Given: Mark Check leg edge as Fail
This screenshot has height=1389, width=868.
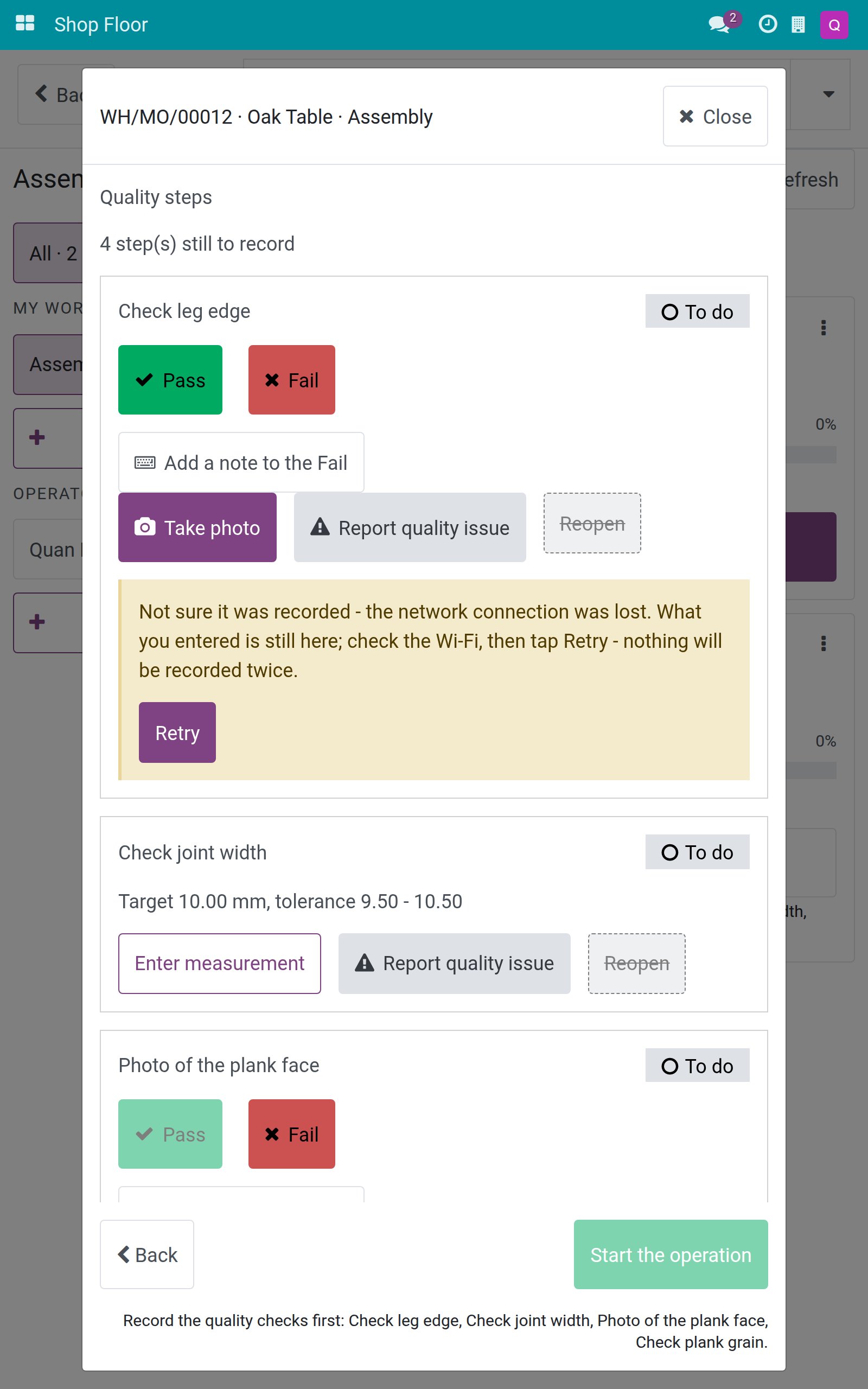Looking at the screenshot, I should [292, 380].
